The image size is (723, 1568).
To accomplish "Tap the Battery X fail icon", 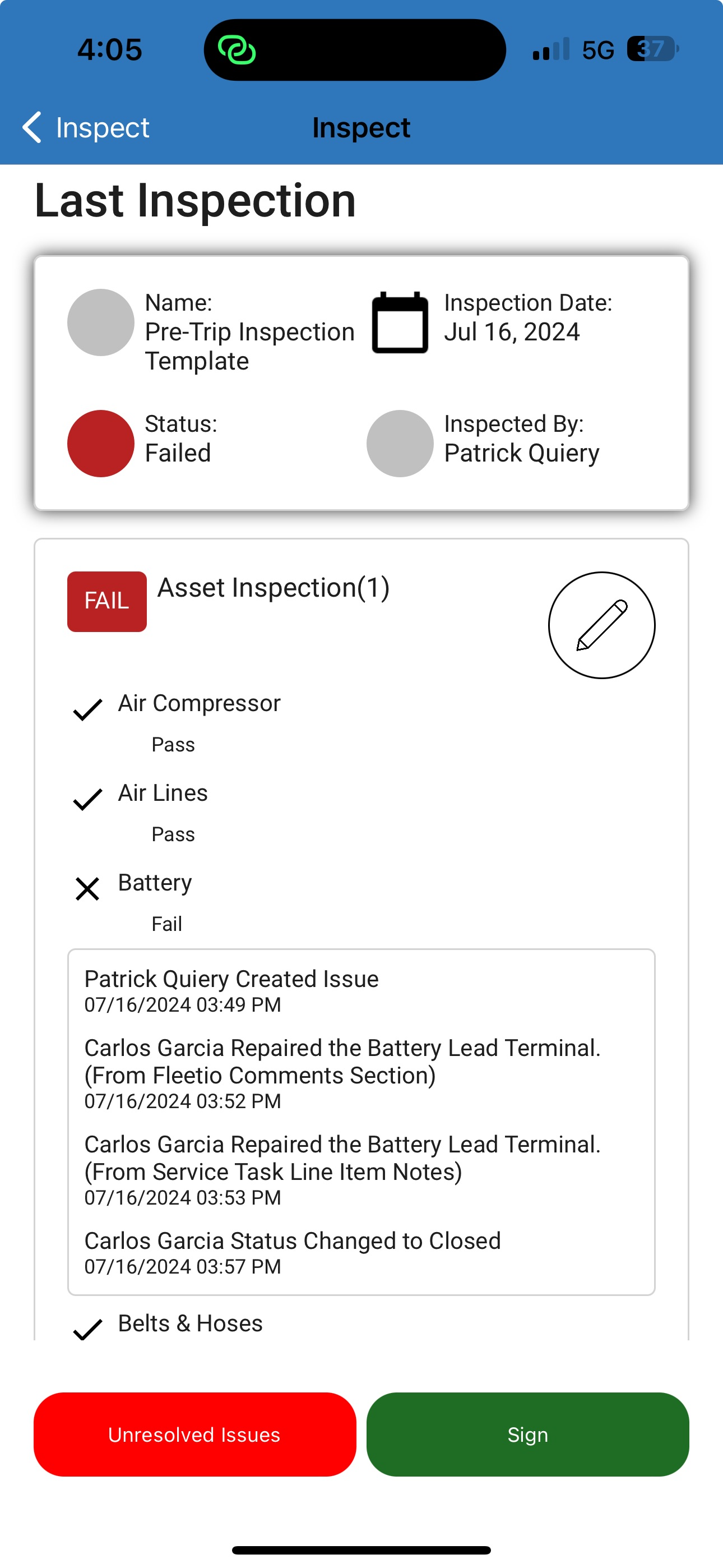I will click(87, 889).
